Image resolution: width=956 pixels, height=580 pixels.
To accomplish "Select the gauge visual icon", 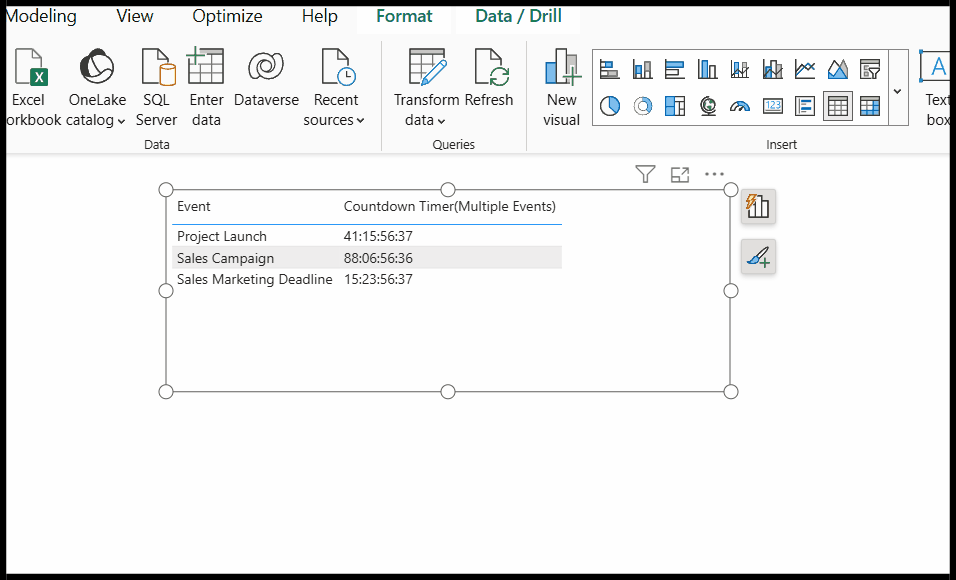I will [x=740, y=106].
